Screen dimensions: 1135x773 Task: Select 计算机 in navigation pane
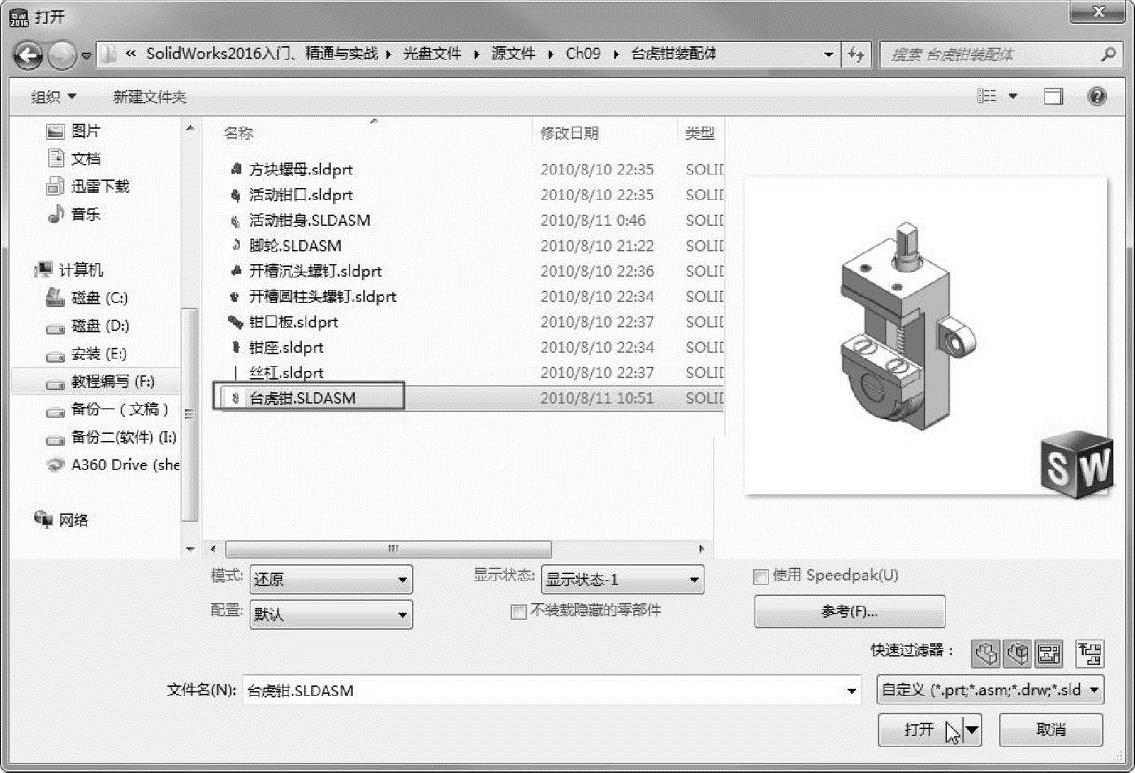tap(69, 270)
